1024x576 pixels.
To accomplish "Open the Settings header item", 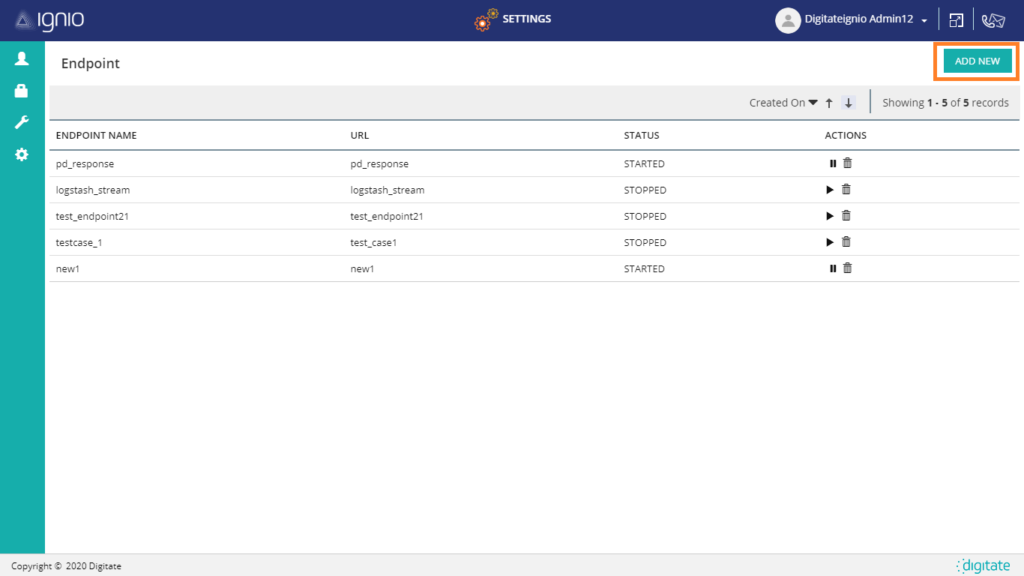I will (513, 20).
